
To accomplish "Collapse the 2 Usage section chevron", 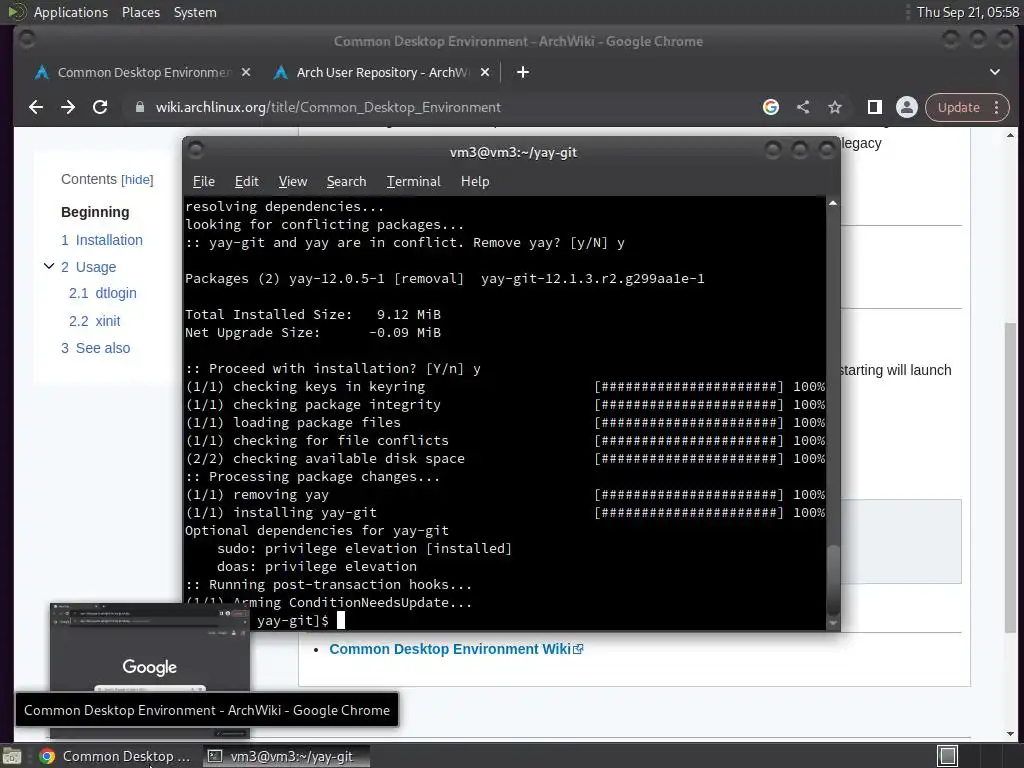I will click(49, 266).
